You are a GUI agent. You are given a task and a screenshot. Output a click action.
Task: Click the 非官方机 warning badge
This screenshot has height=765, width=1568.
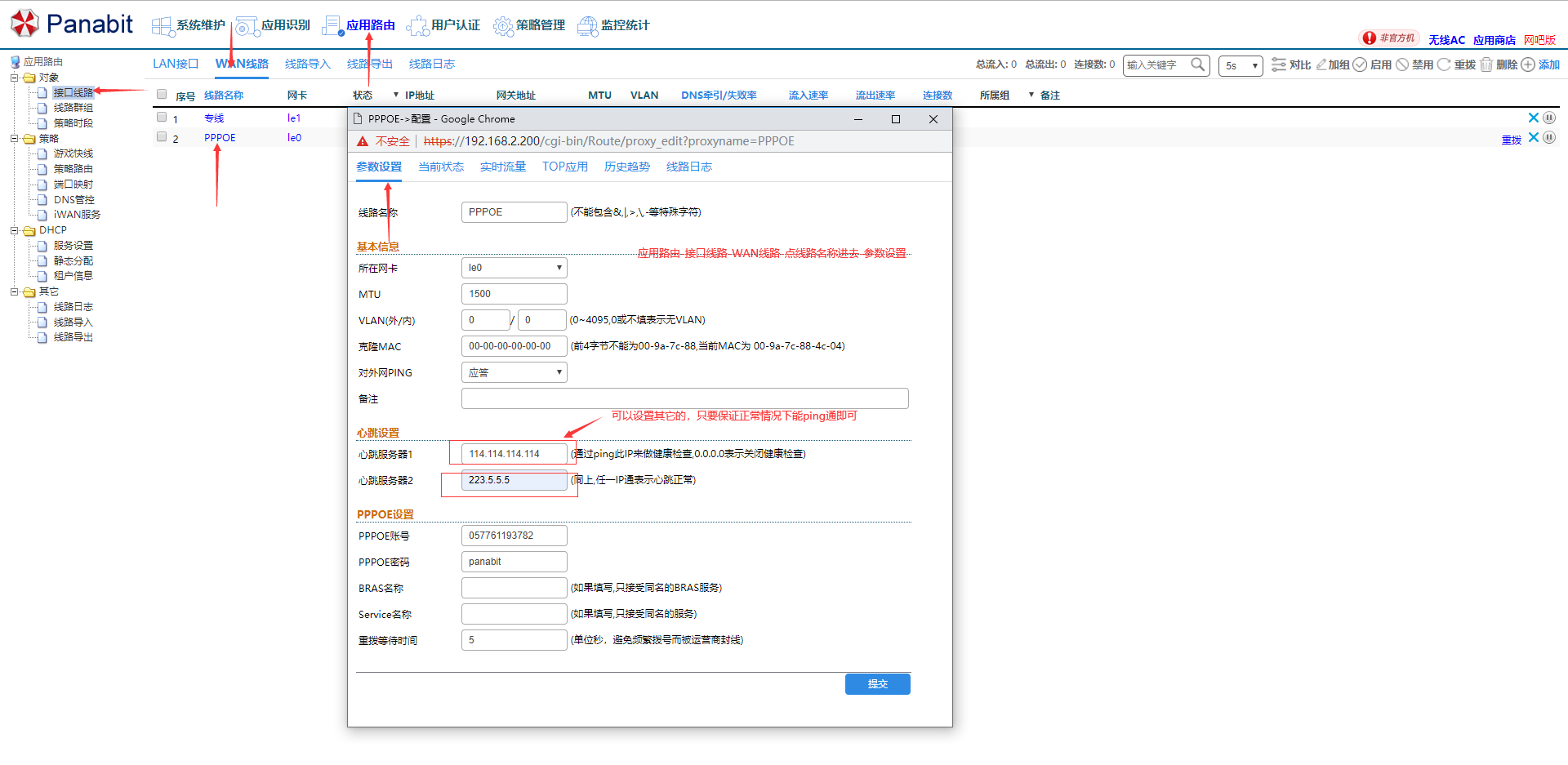[x=1389, y=38]
